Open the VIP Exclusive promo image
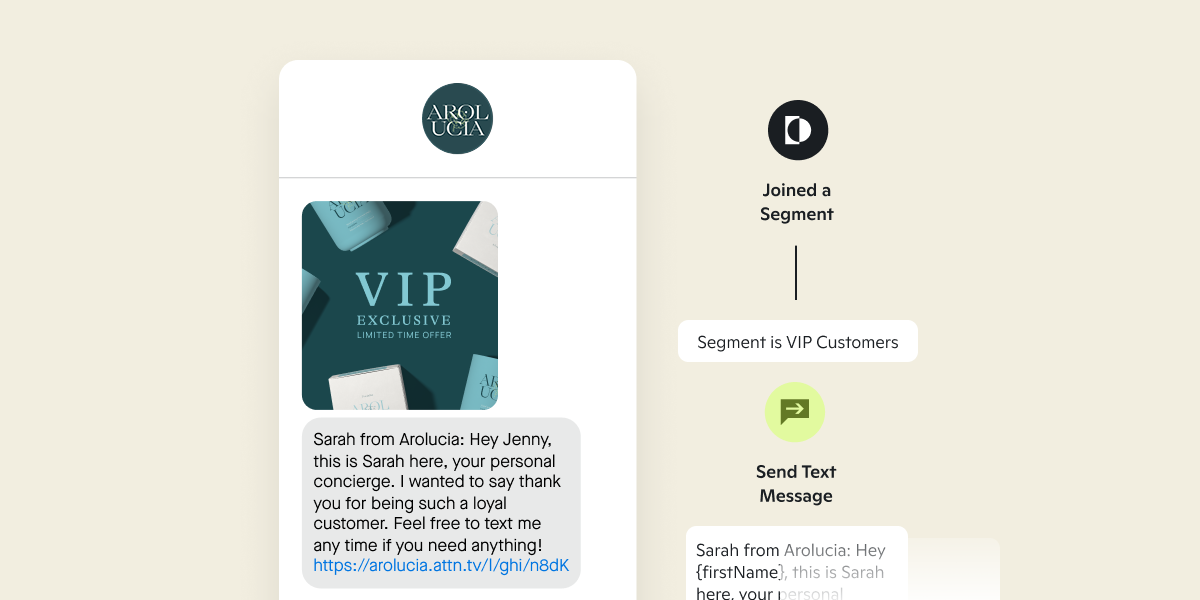The width and height of the screenshot is (1200, 600). click(x=400, y=305)
